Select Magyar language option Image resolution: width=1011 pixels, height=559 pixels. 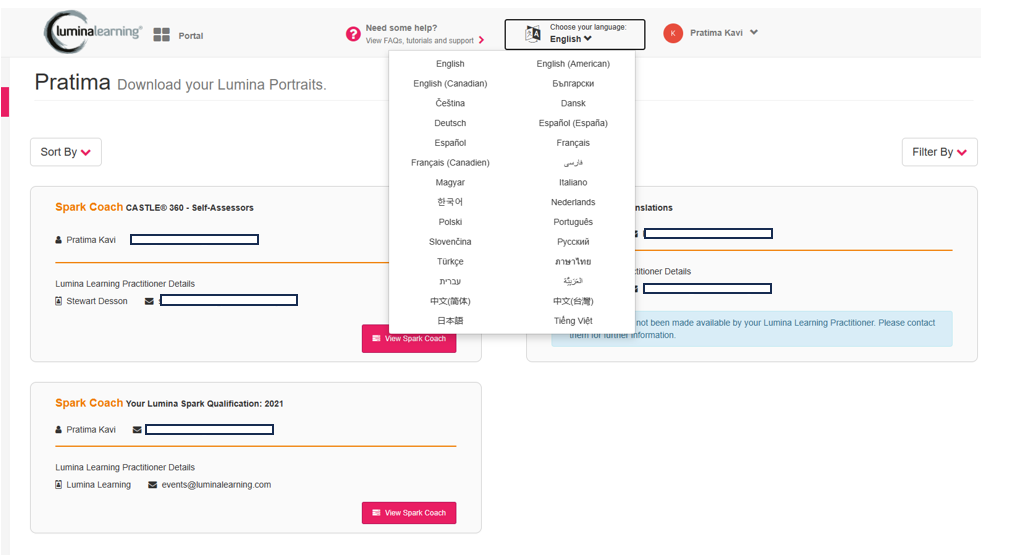450,182
